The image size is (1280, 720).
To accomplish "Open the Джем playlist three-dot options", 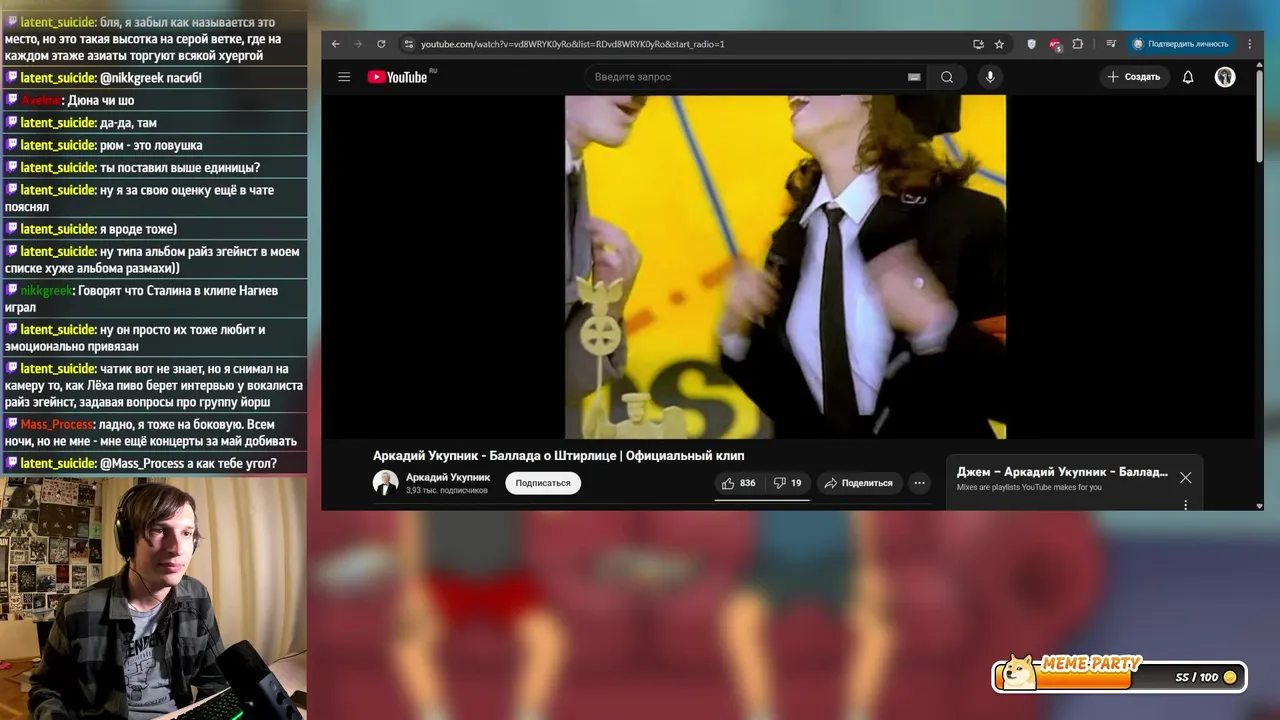I will tap(1185, 505).
